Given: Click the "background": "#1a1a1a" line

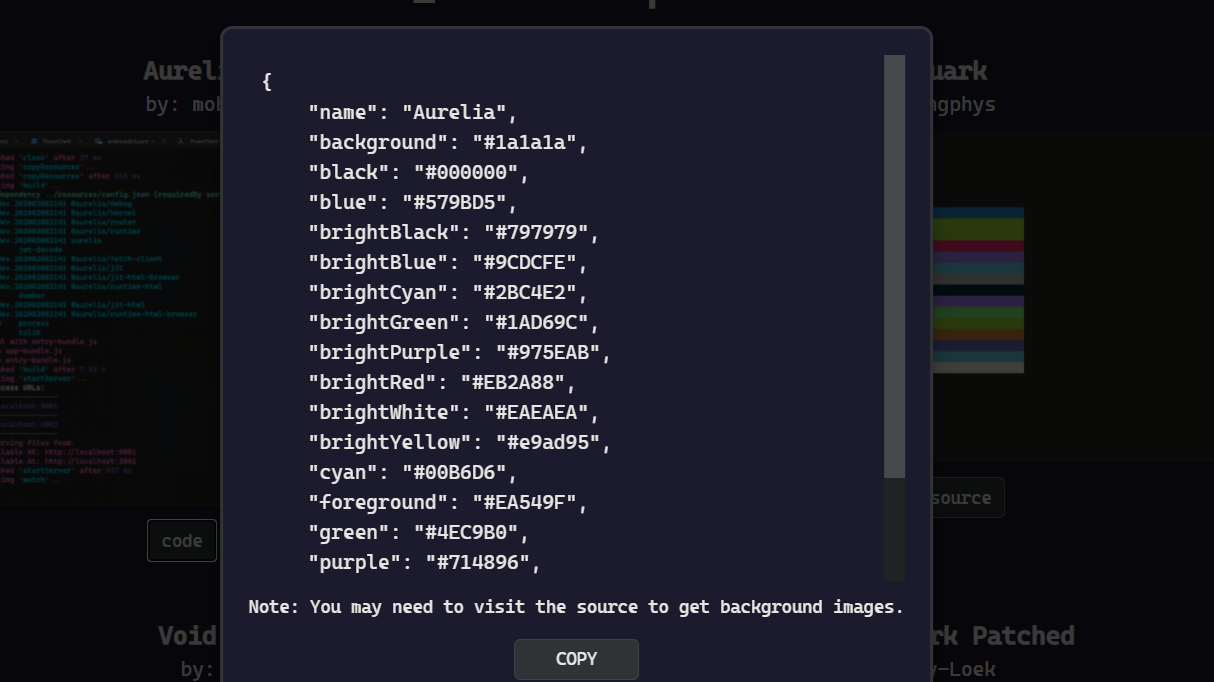Looking at the screenshot, I should pyautogui.click(x=448, y=142).
